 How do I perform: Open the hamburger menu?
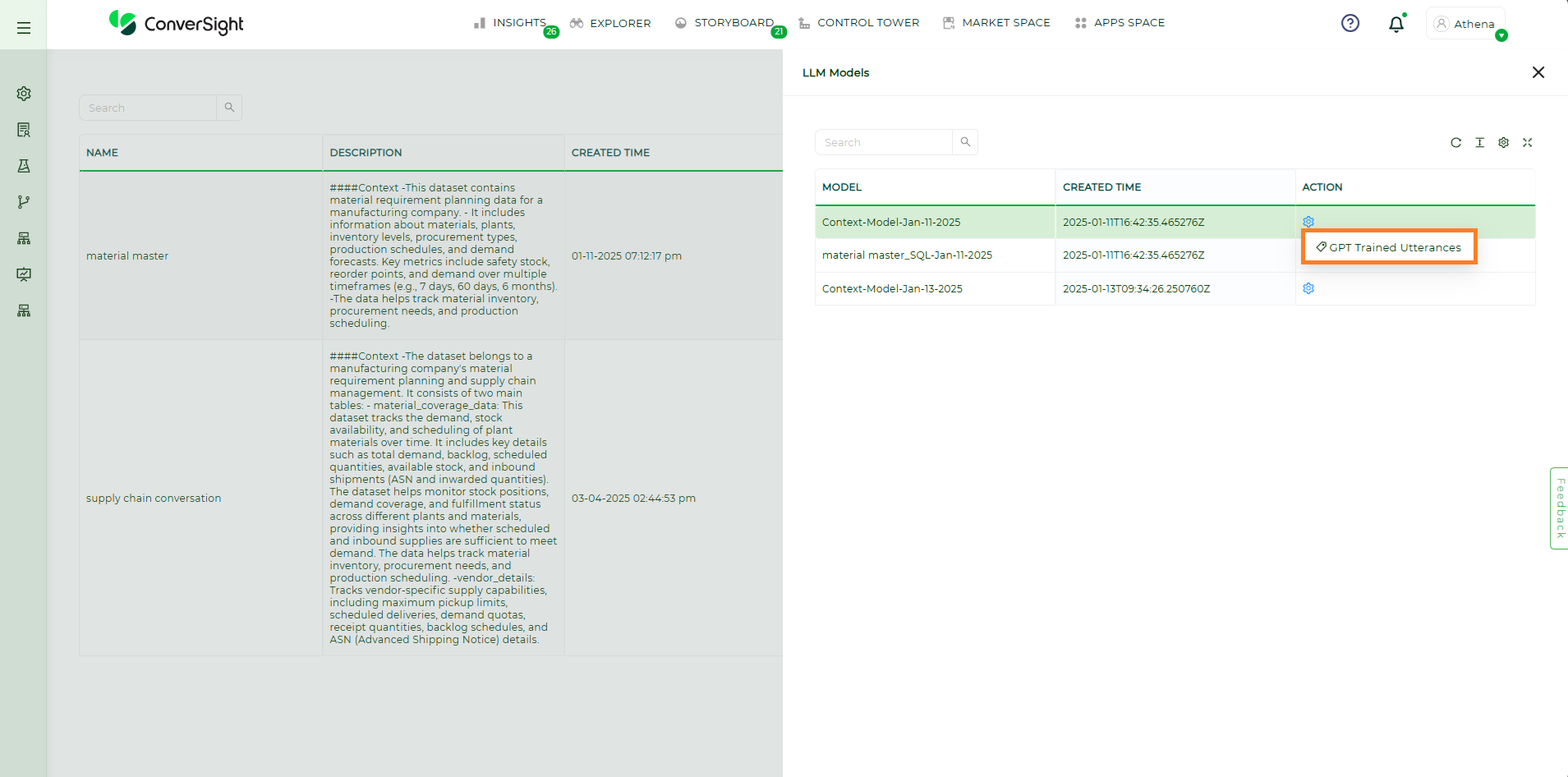click(24, 28)
